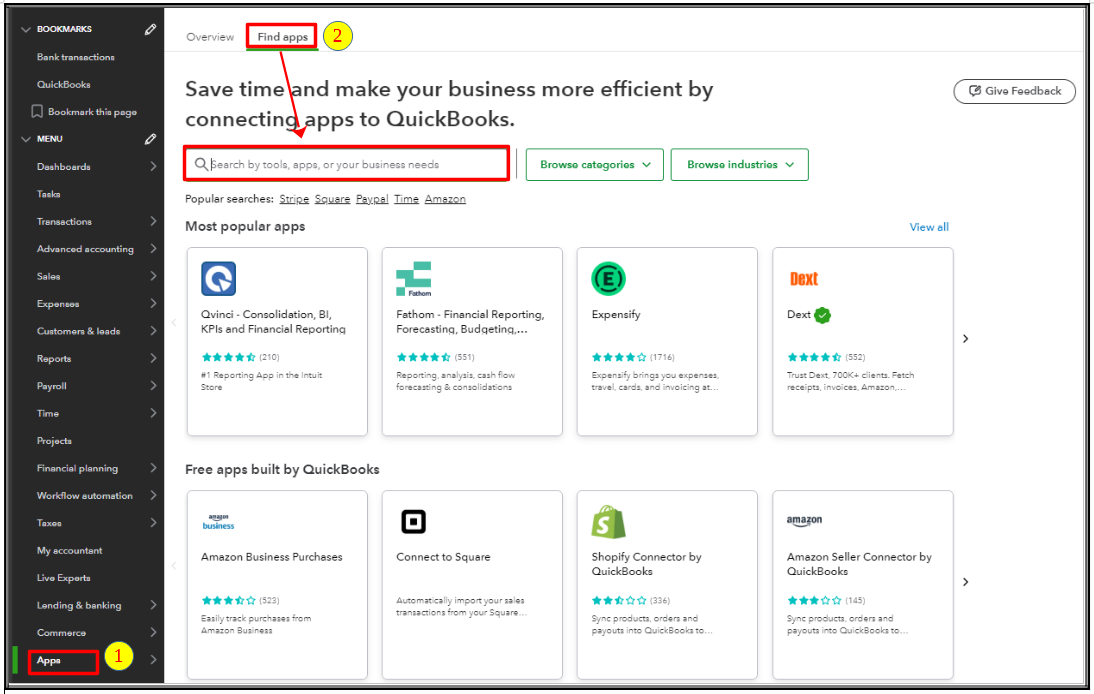Open Projects in the menu
The height and width of the screenshot is (694, 1094).
(x=54, y=441)
